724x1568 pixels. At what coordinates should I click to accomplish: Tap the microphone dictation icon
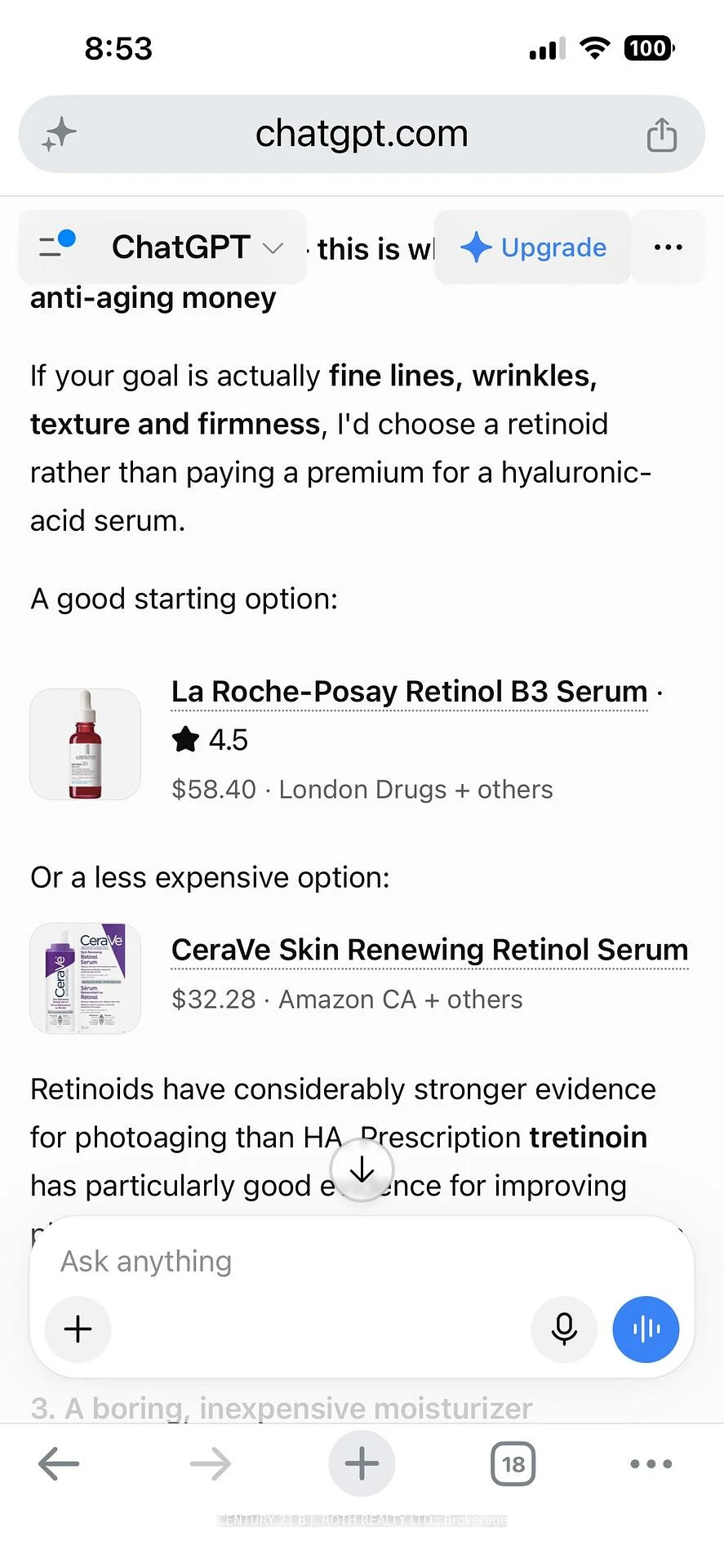[x=564, y=1330]
